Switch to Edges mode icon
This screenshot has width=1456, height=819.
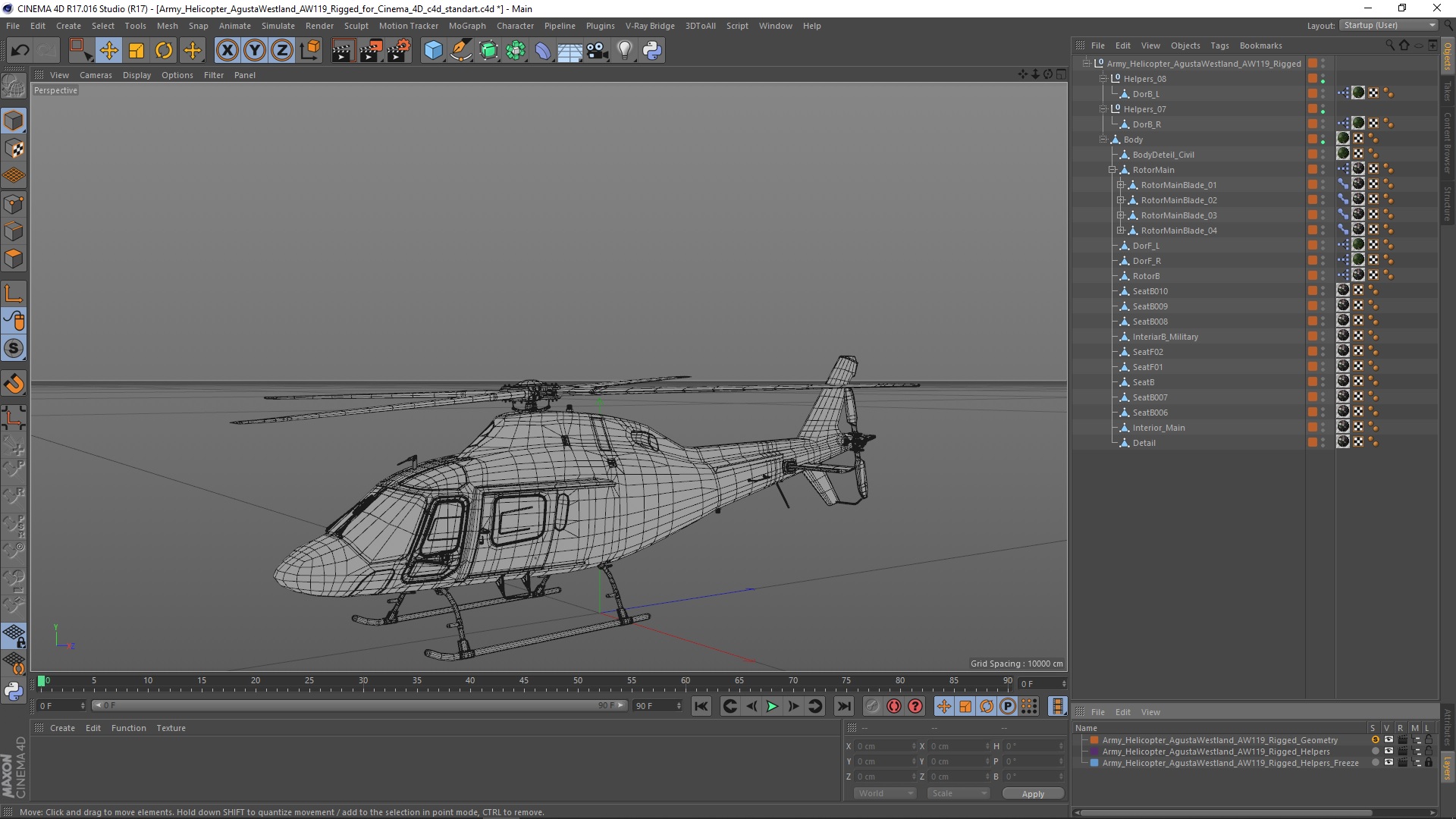pos(14,231)
